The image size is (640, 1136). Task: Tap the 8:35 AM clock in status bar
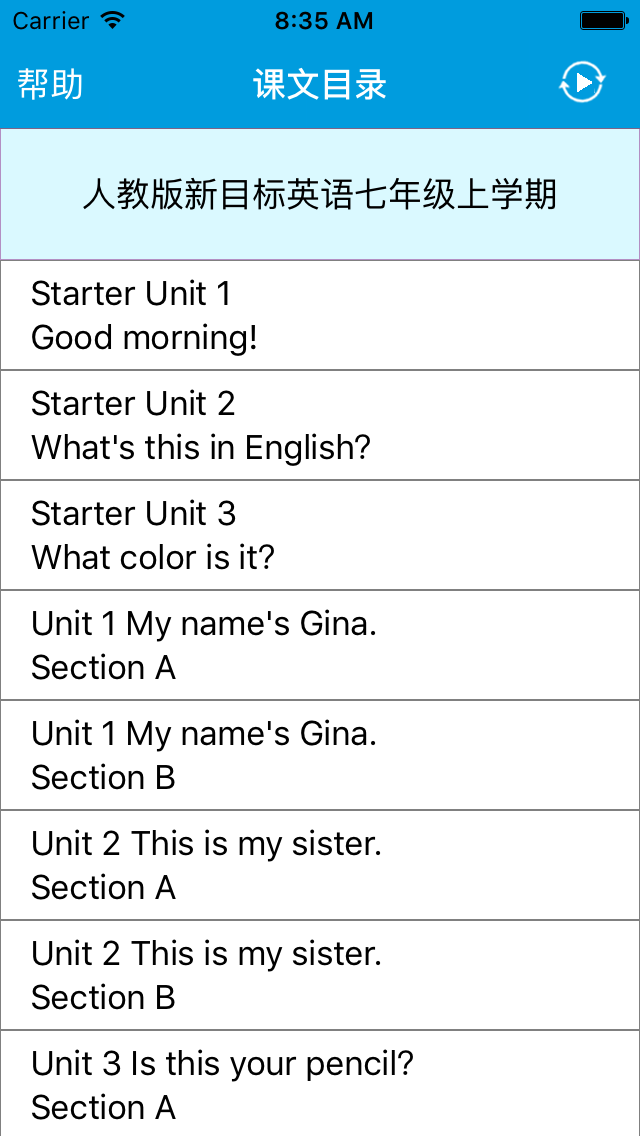(x=324, y=21)
